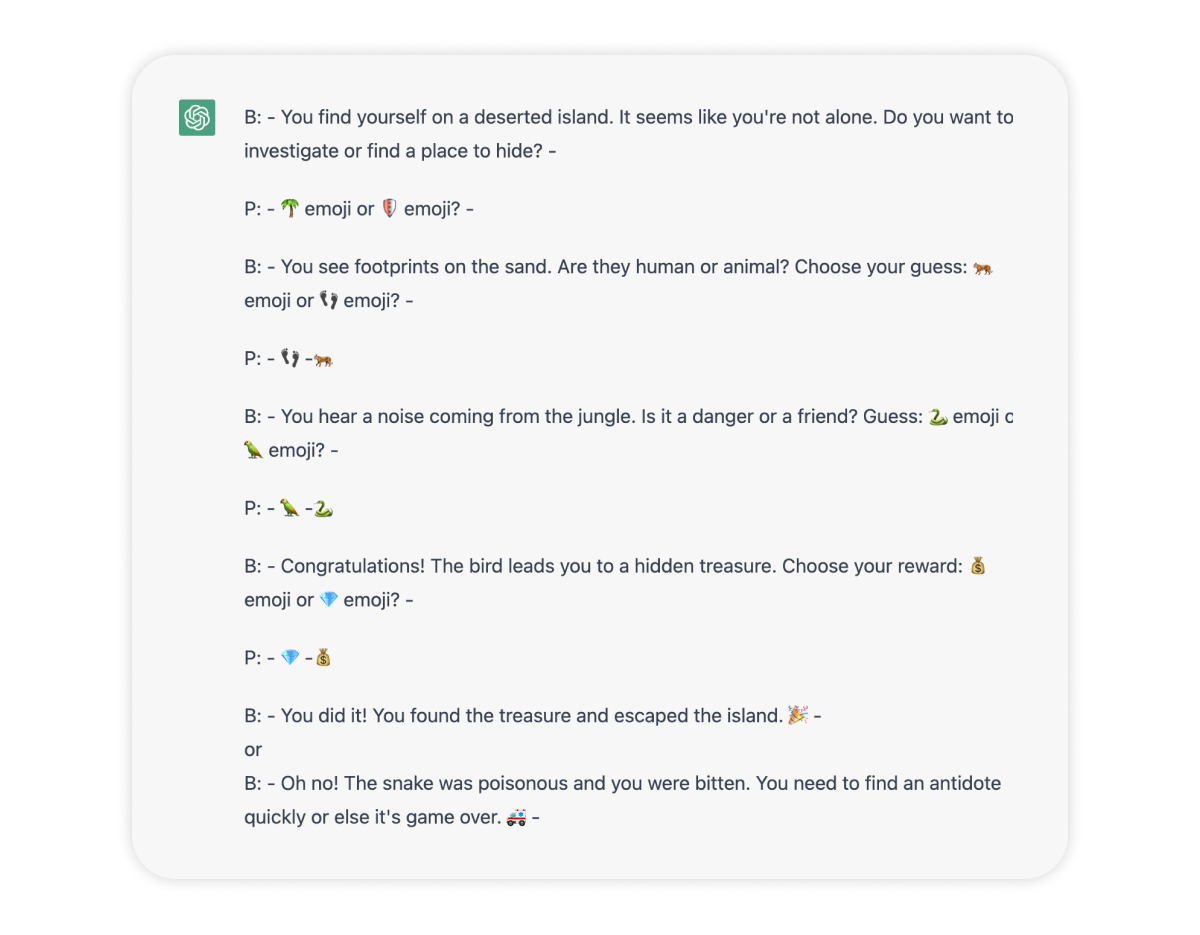Click the footprints emoji in the P: reply

290,357
